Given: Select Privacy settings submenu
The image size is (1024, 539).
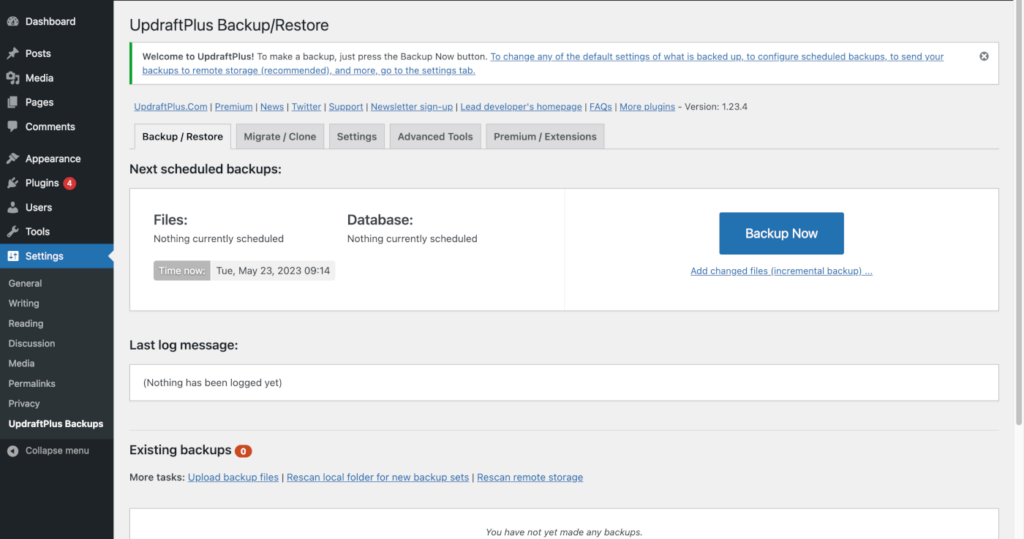Looking at the screenshot, I should [x=24, y=404].
